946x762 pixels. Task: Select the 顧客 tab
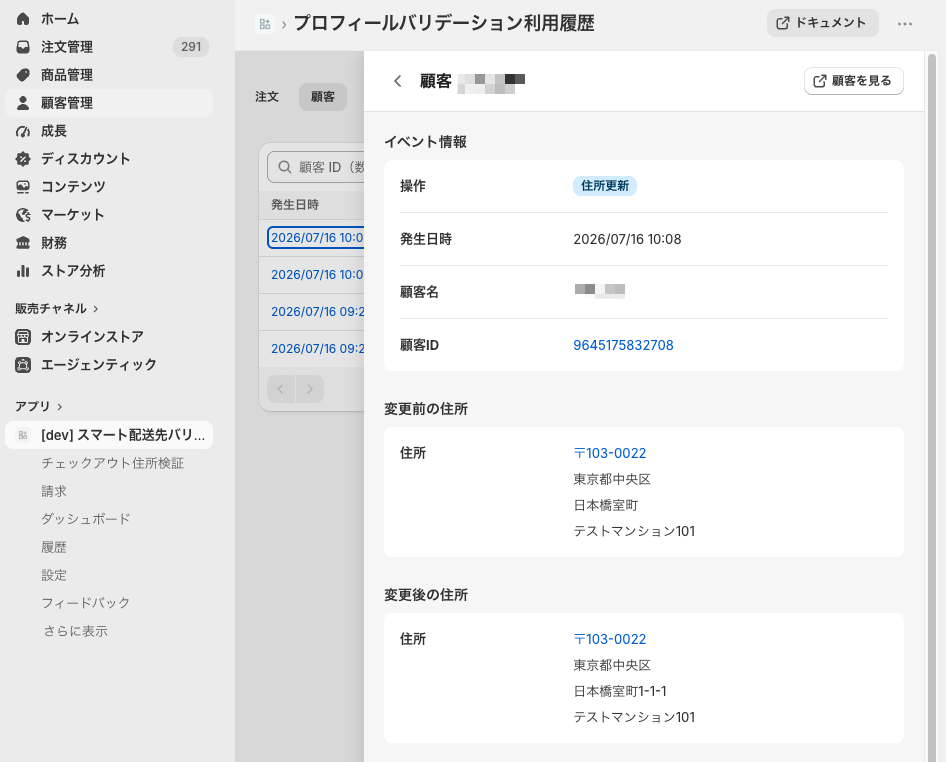point(323,97)
